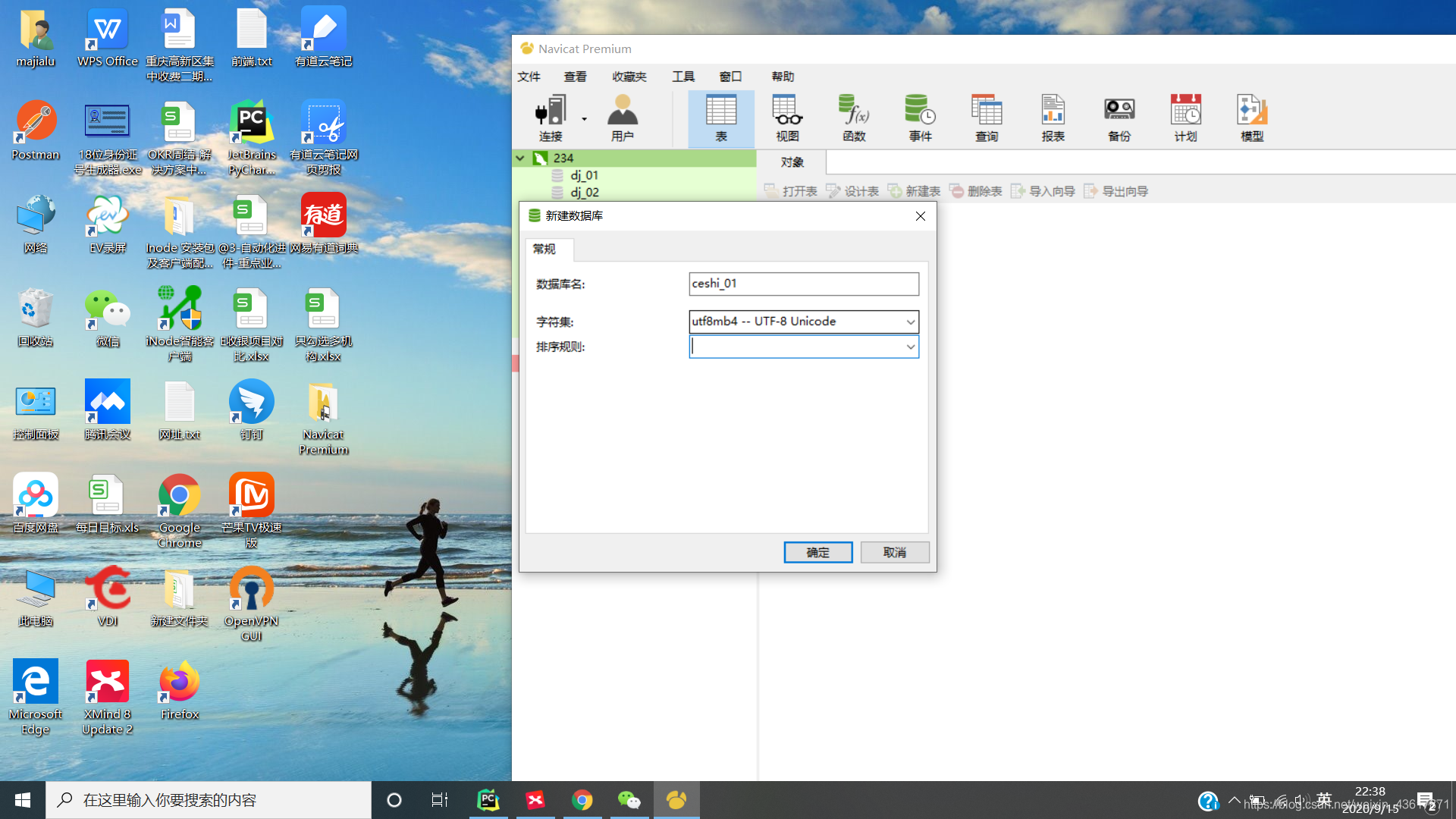
Task: Click the Connection (连接) toolbar icon
Action: 551,118
